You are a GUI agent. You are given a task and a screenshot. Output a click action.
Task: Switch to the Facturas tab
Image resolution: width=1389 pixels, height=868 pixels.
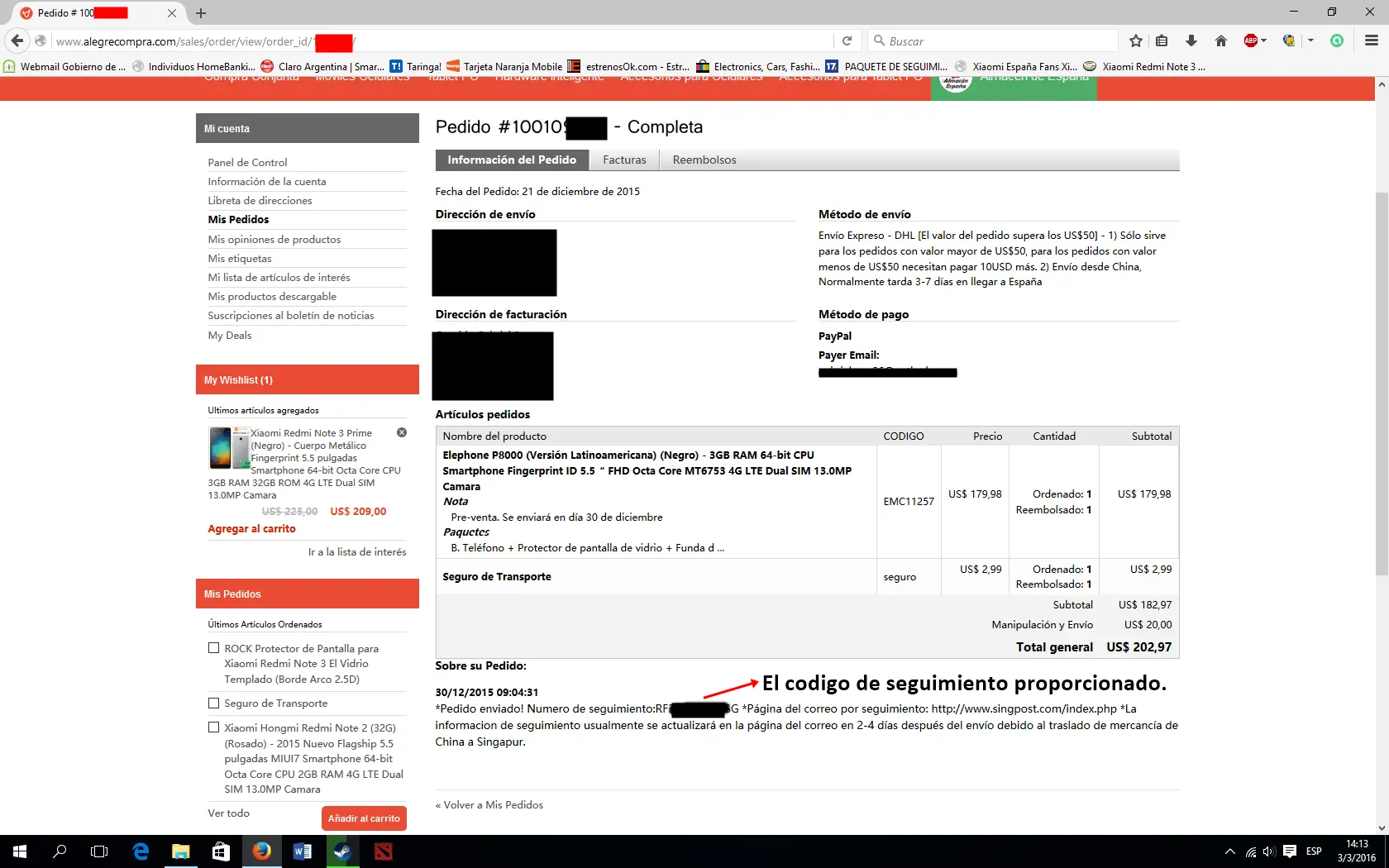click(x=624, y=160)
